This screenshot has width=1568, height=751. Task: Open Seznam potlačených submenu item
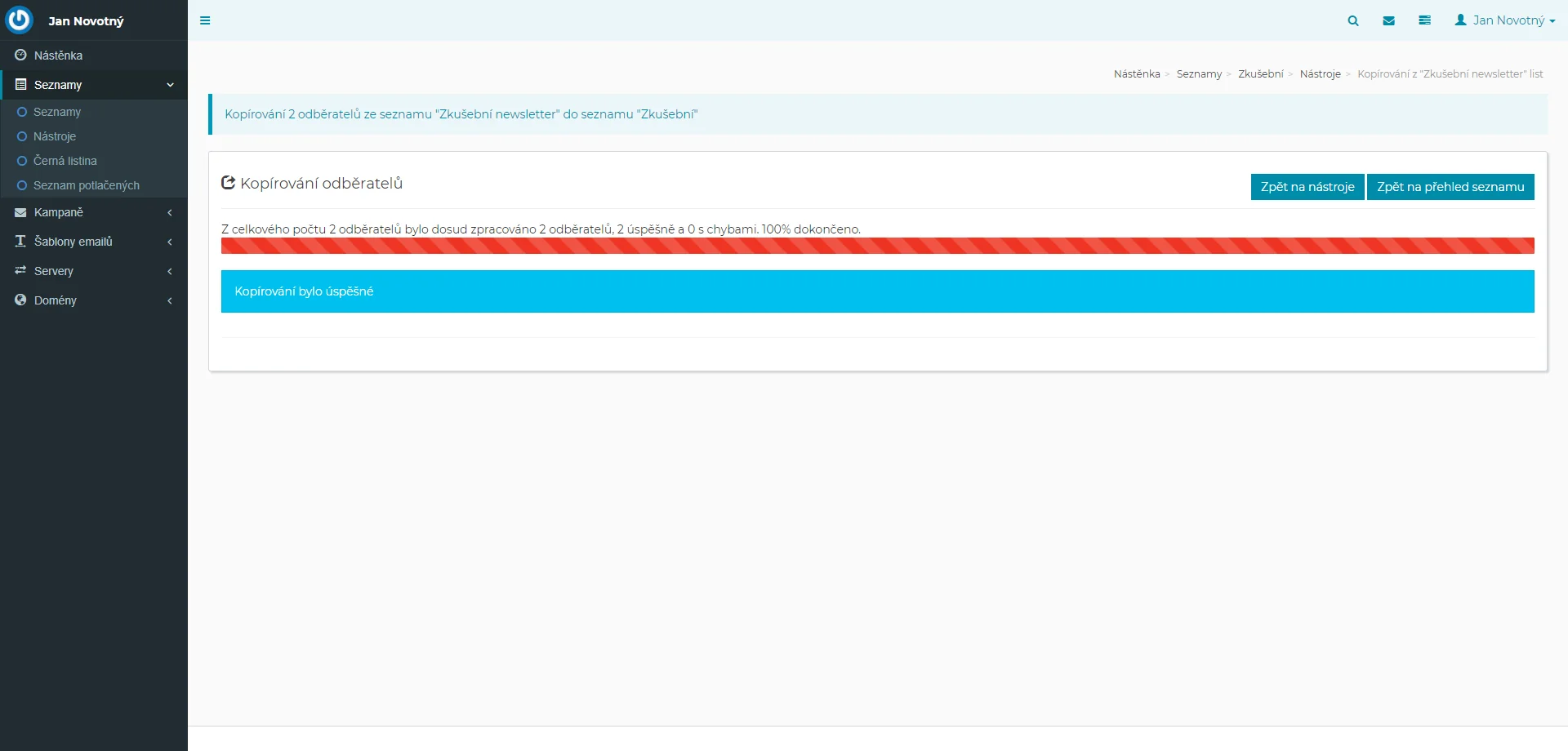click(x=86, y=185)
